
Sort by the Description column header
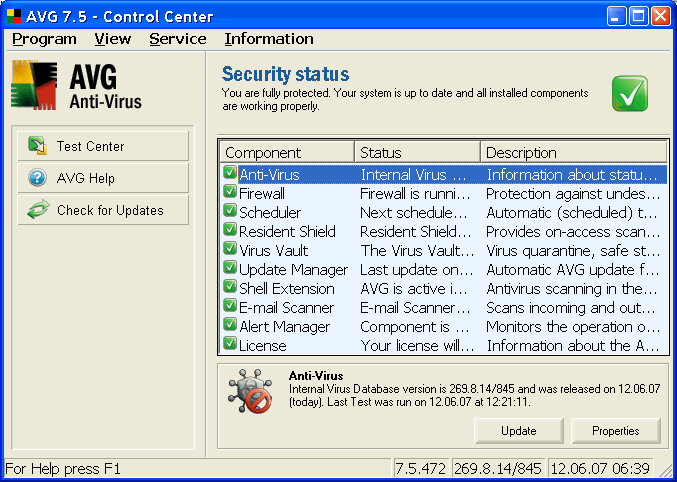tap(574, 152)
